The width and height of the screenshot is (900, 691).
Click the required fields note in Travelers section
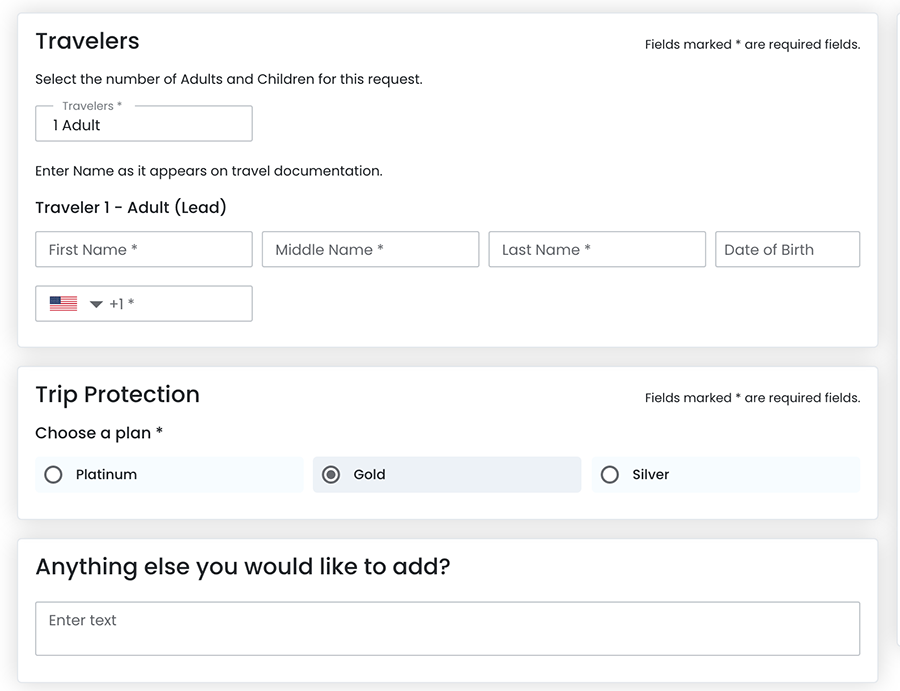point(752,45)
